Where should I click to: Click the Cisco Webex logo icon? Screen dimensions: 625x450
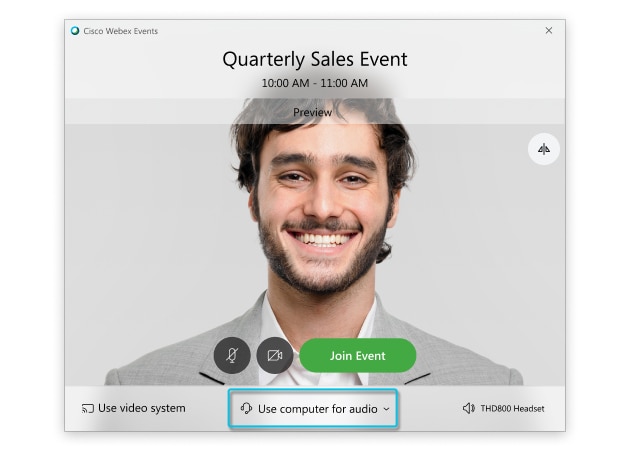pos(75,31)
